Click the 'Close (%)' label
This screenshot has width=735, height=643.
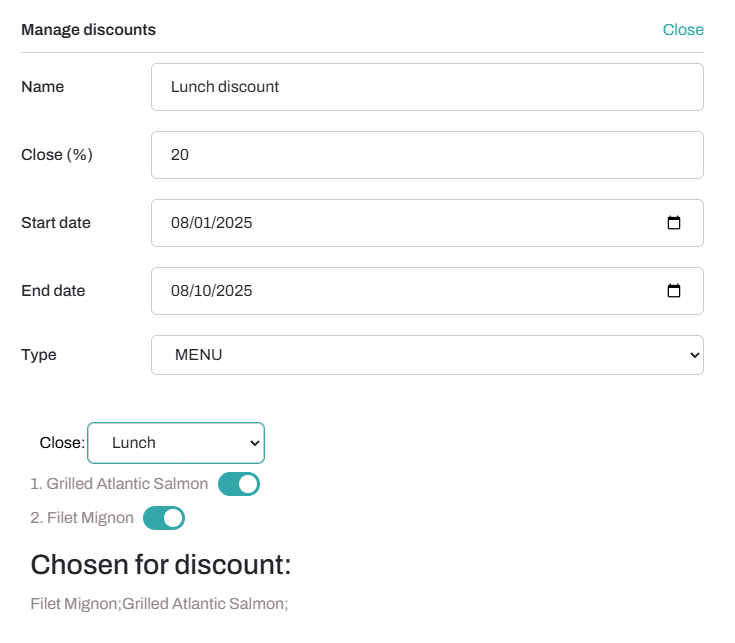click(57, 155)
